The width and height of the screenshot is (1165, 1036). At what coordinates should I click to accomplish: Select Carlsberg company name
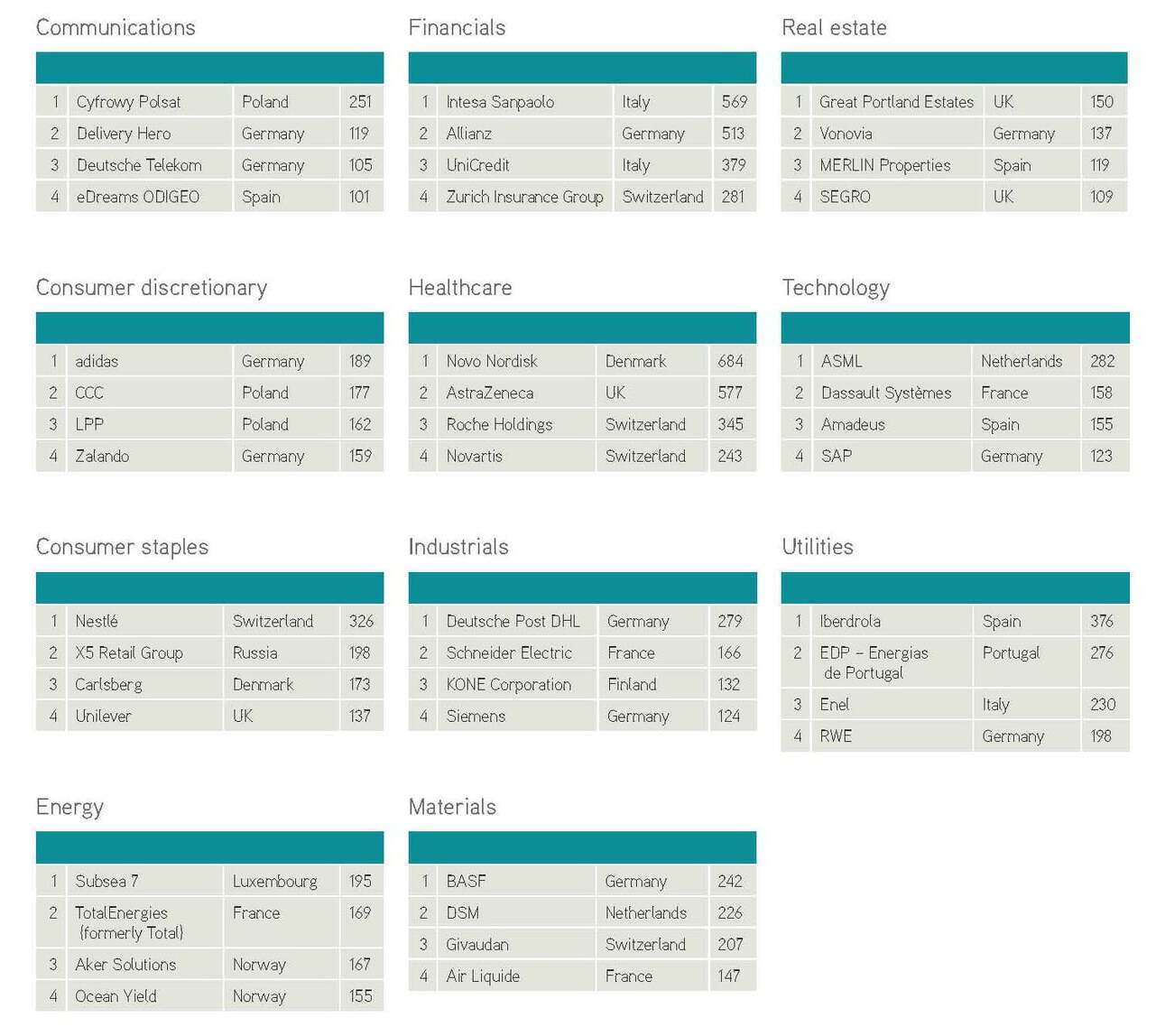(x=108, y=684)
